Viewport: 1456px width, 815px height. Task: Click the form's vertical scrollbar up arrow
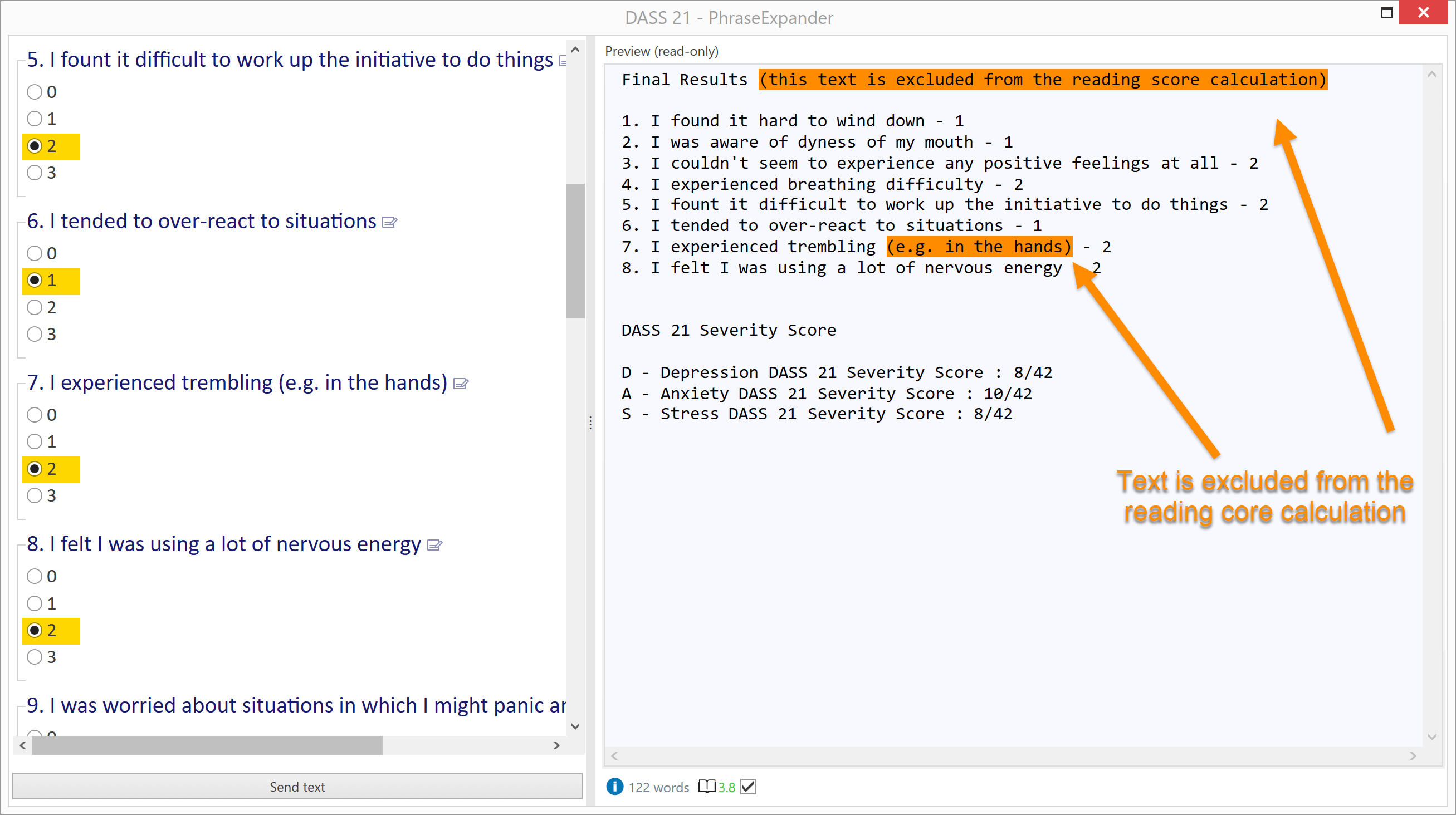(575, 50)
